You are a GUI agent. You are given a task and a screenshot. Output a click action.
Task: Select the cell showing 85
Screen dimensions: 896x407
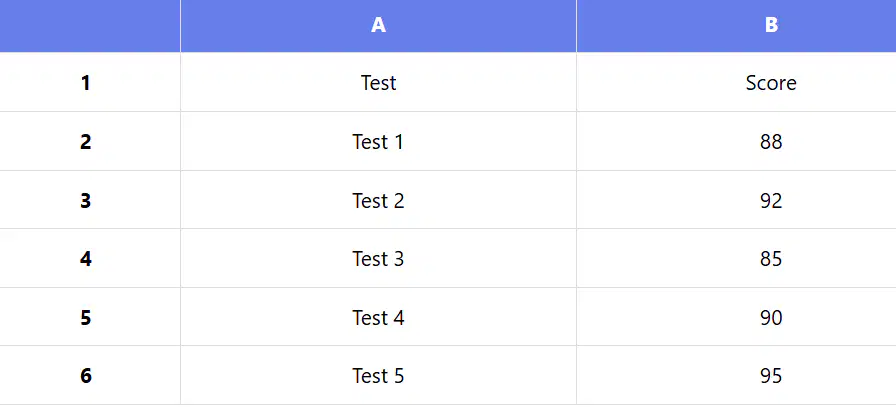[737, 258]
